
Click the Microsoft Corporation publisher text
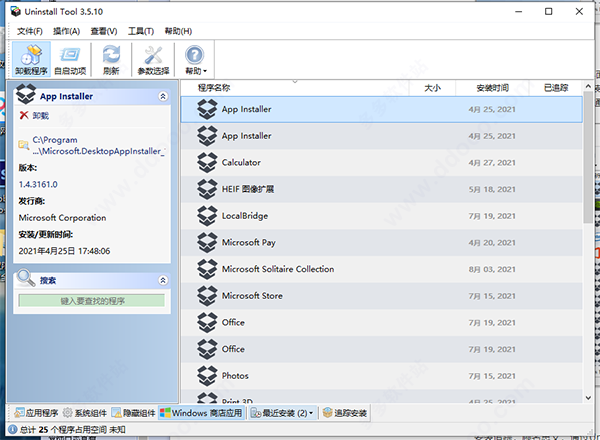tap(62, 218)
